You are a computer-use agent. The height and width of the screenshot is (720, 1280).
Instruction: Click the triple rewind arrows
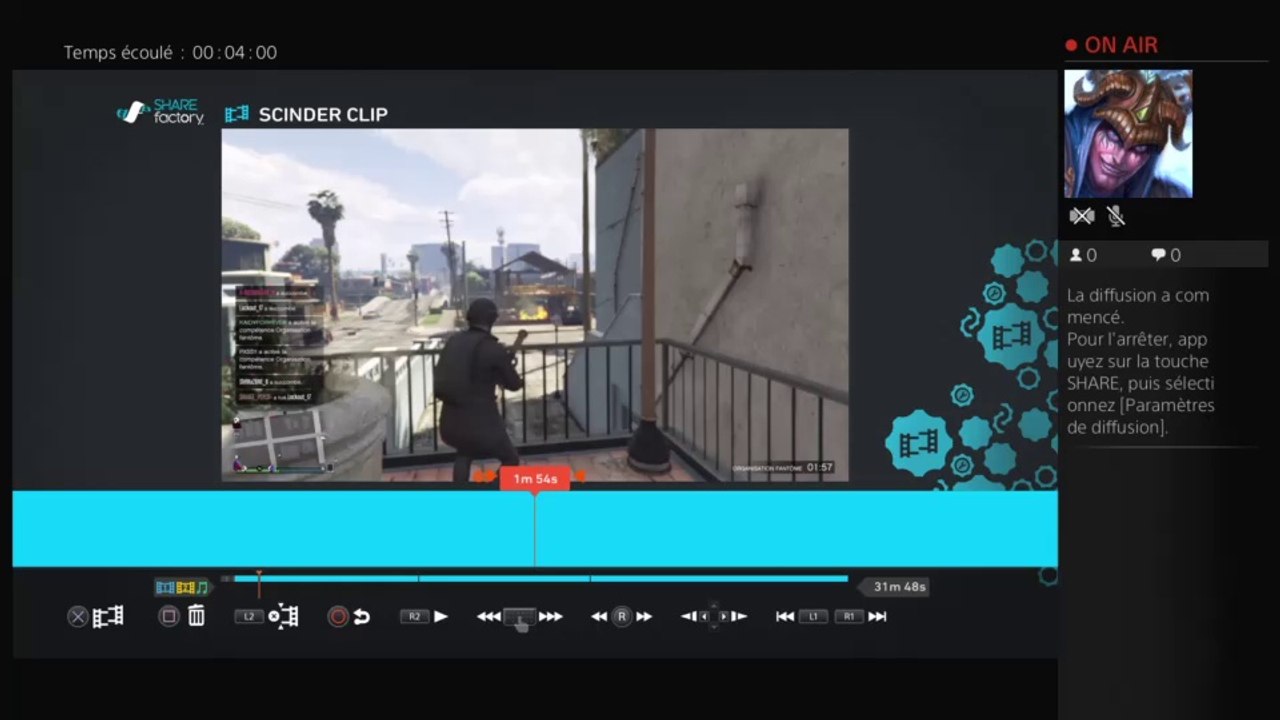click(x=488, y=617)
